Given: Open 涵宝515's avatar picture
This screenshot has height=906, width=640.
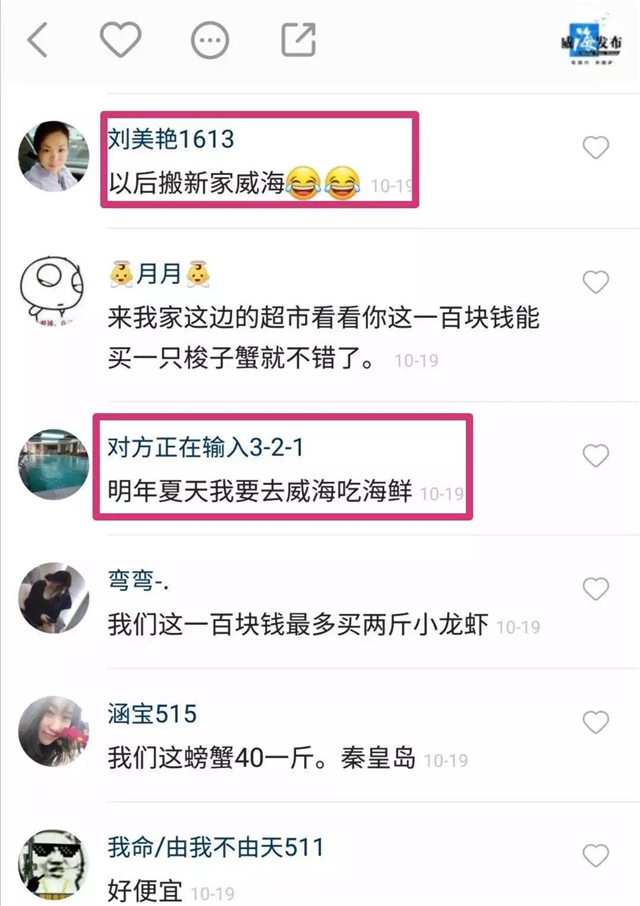Looking at the screenshot, I should pyautogui.click(x=54, y=731).
